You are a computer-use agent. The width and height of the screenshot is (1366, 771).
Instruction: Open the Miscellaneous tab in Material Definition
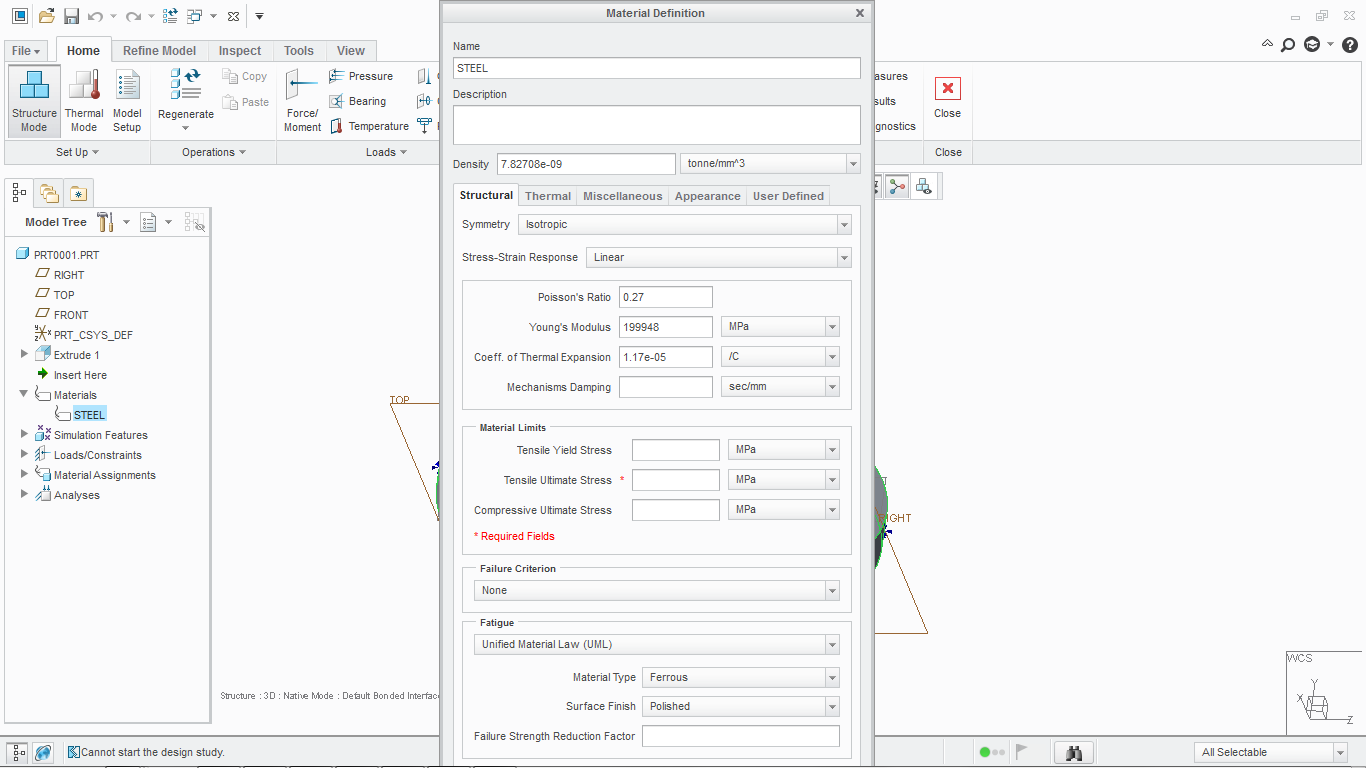(x=623, y=196)
